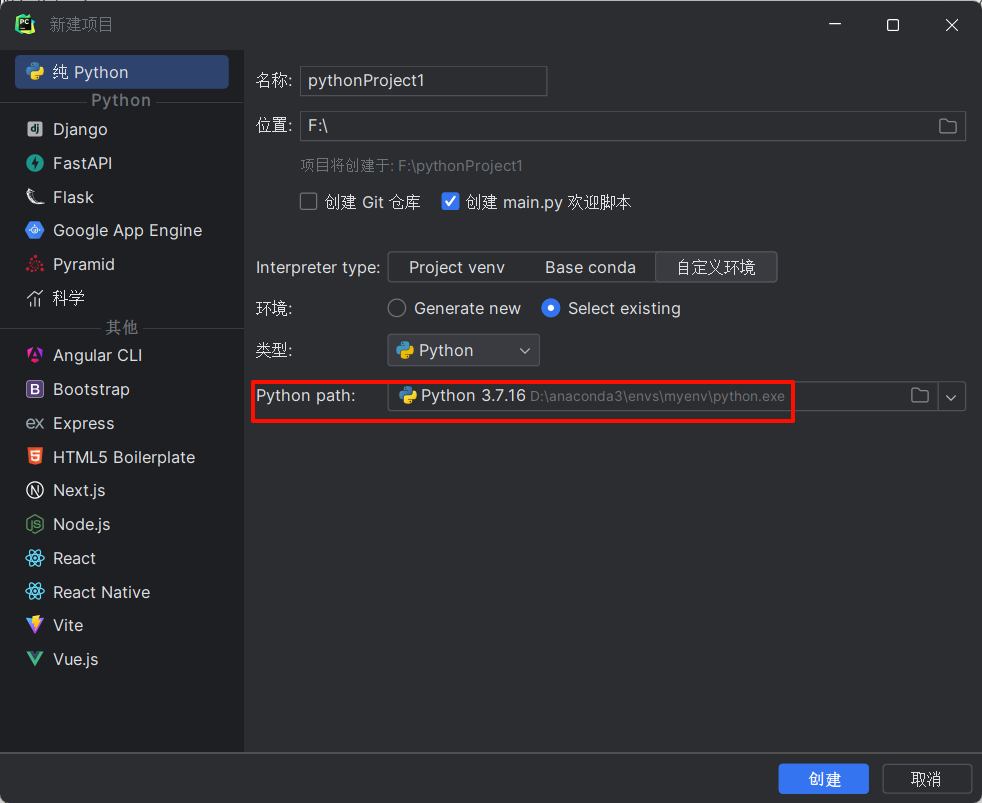Pick the Express project icon

pos(35,423)
